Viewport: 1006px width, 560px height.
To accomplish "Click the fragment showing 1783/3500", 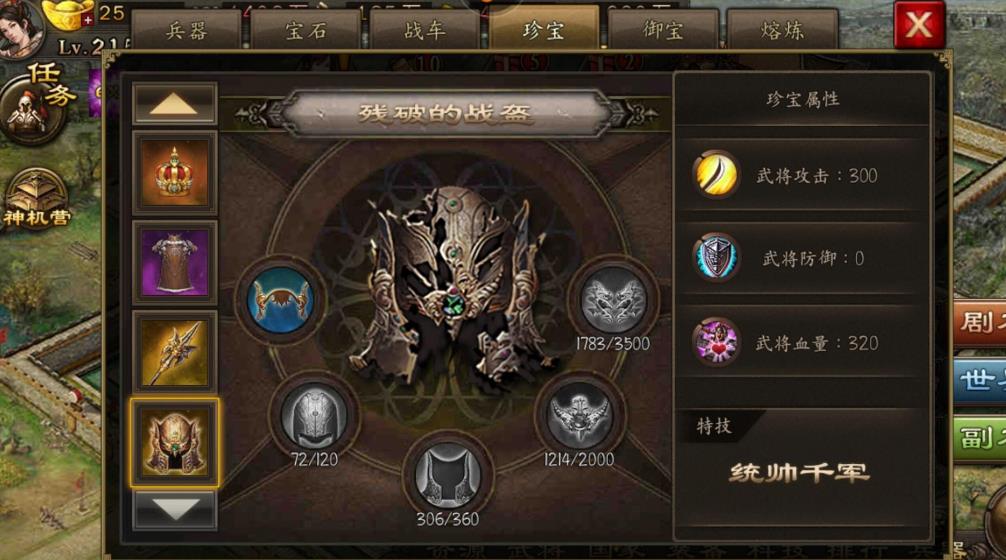I will tap(614, 301).
